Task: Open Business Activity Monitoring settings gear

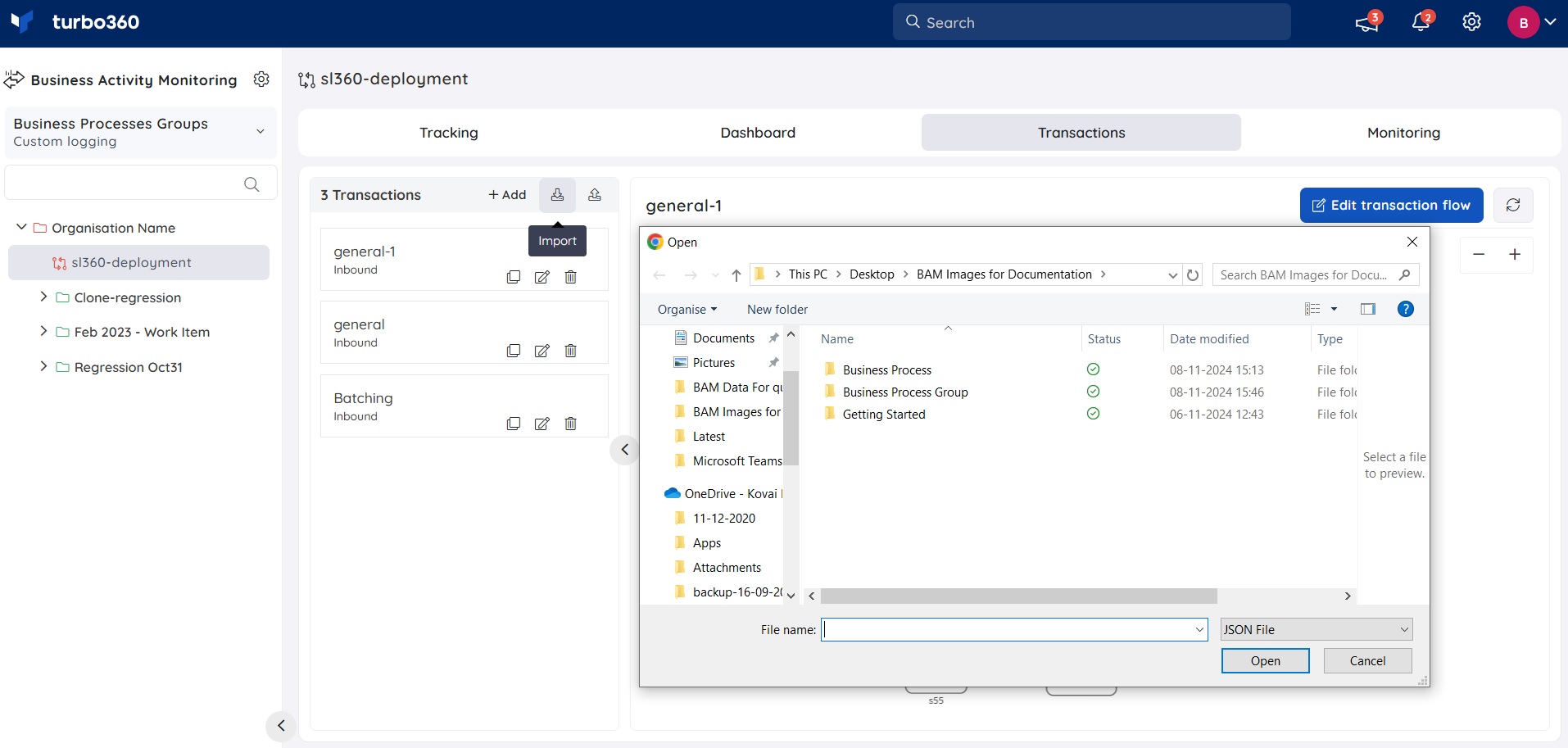Action: pyautogui.click(x=261, y=79)
